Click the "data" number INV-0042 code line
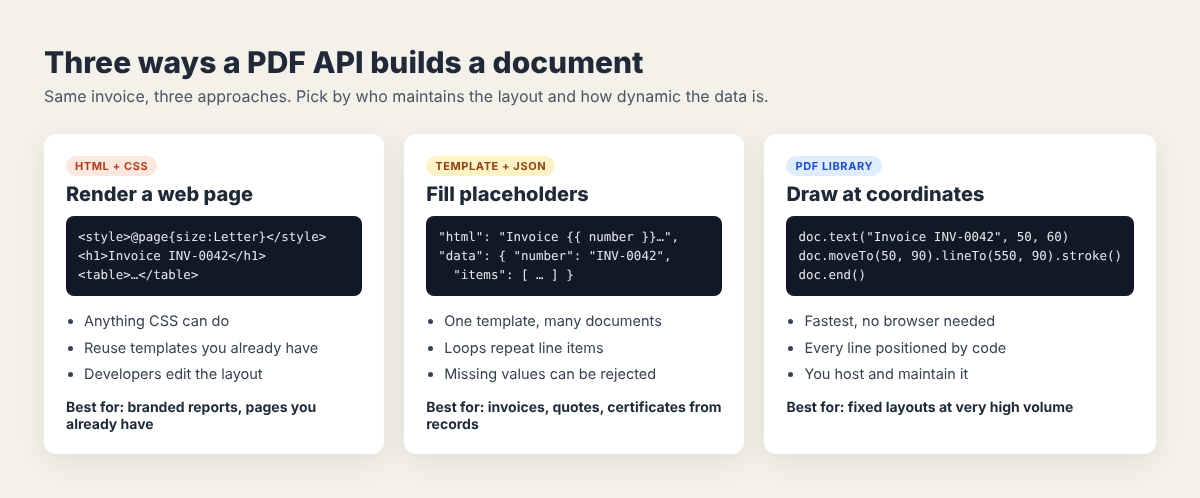The height and width of the screenshot is (498, 1200). click(x=555, y=256)
